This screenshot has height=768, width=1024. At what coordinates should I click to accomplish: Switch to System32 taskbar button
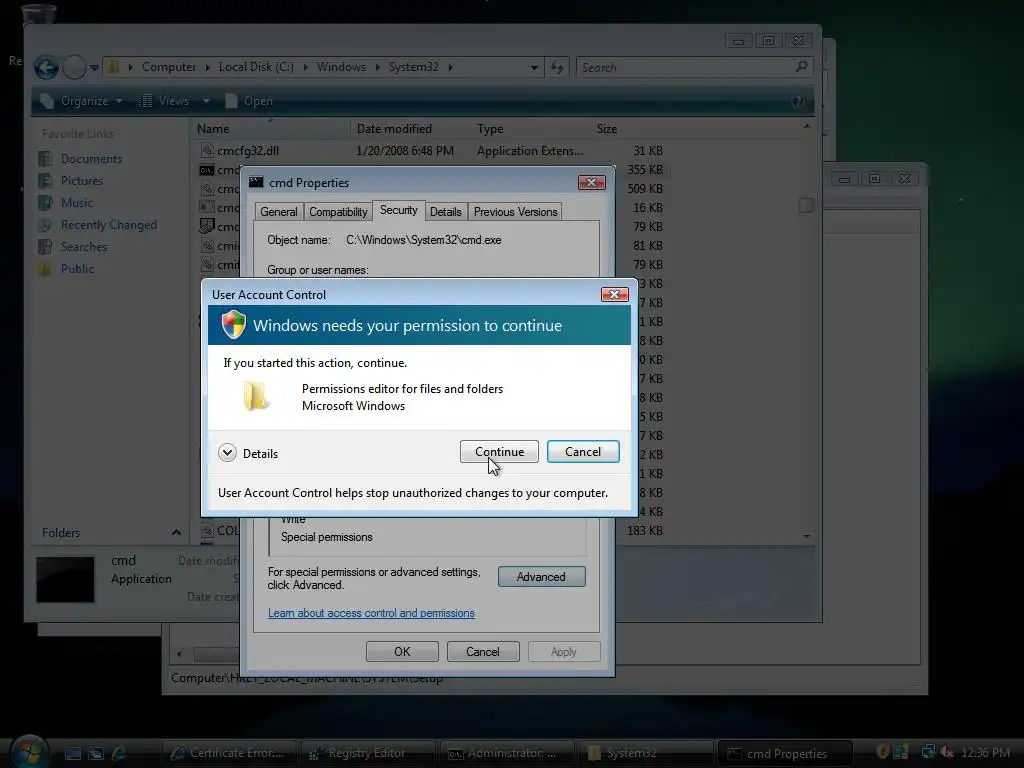click(x=646, y=753)
